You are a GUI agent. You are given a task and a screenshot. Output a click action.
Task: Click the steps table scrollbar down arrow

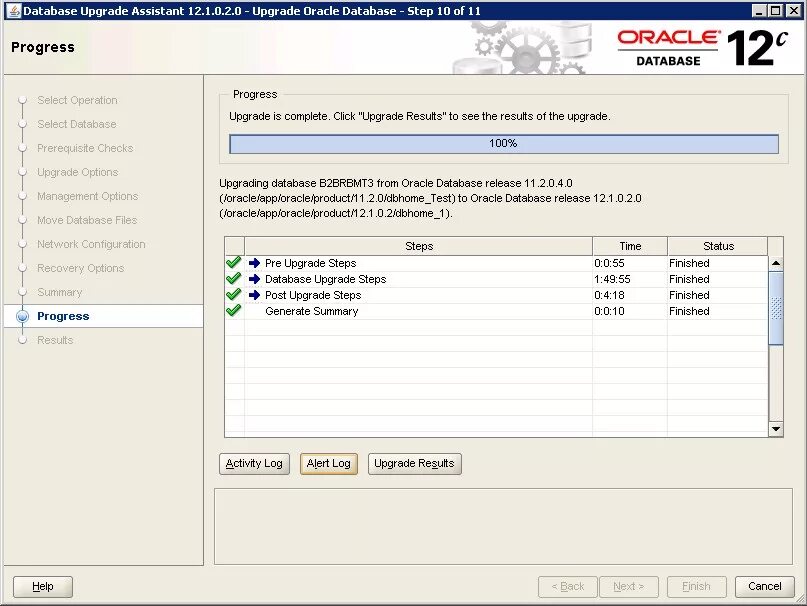(776, 428)
